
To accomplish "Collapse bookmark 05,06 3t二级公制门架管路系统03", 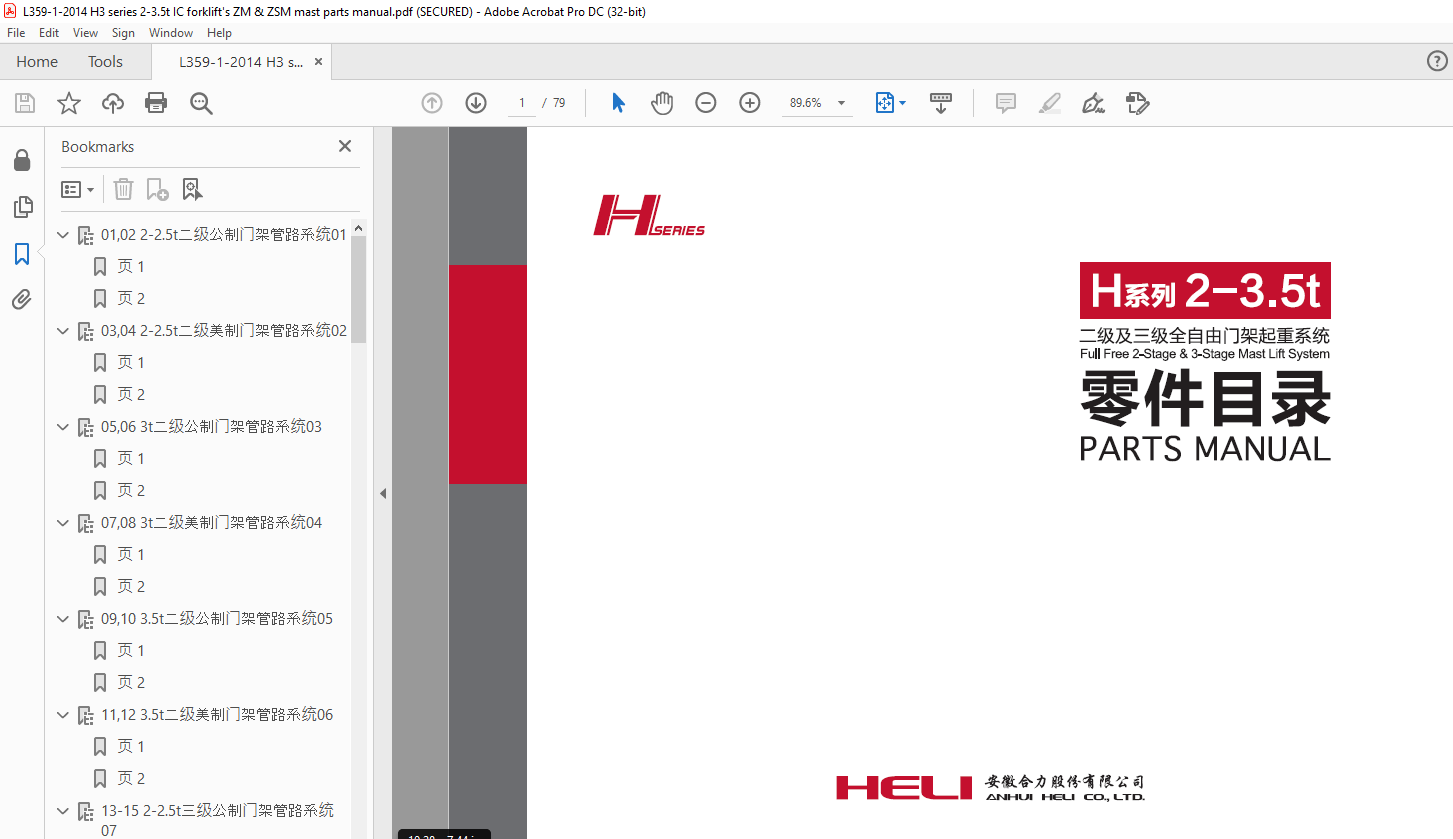I will coord(63,427).
